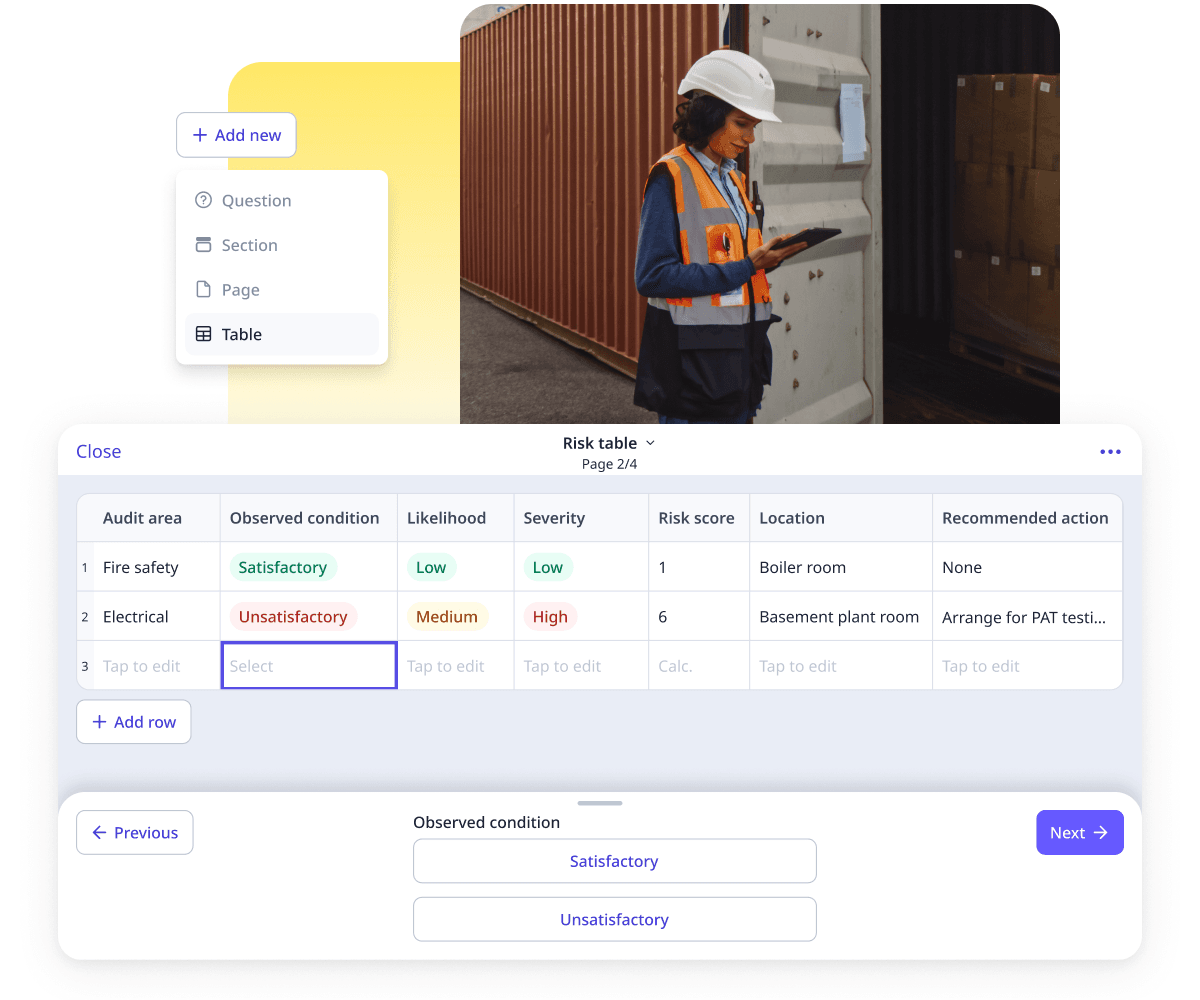This screenshot has height=1000, width=1200.
Task: Click the Section layout icon
Action: pyautogui.click(x=203, y=245)
